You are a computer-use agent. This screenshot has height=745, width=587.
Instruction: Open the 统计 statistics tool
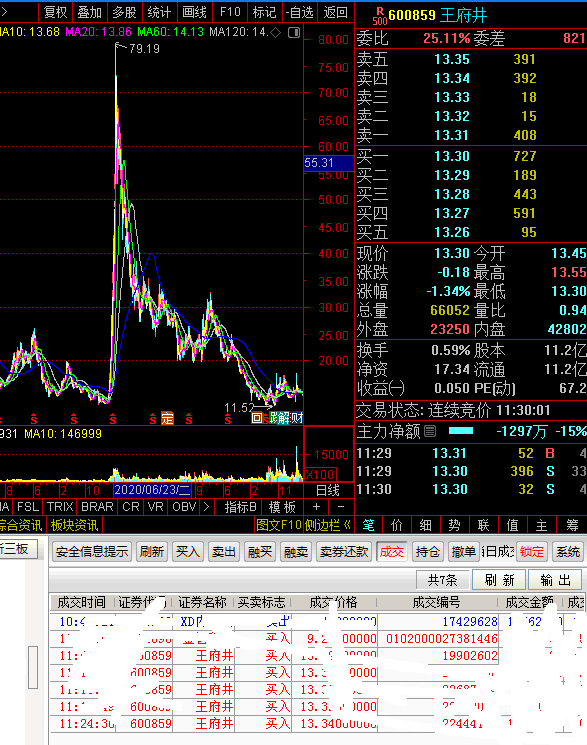[159, 12]
